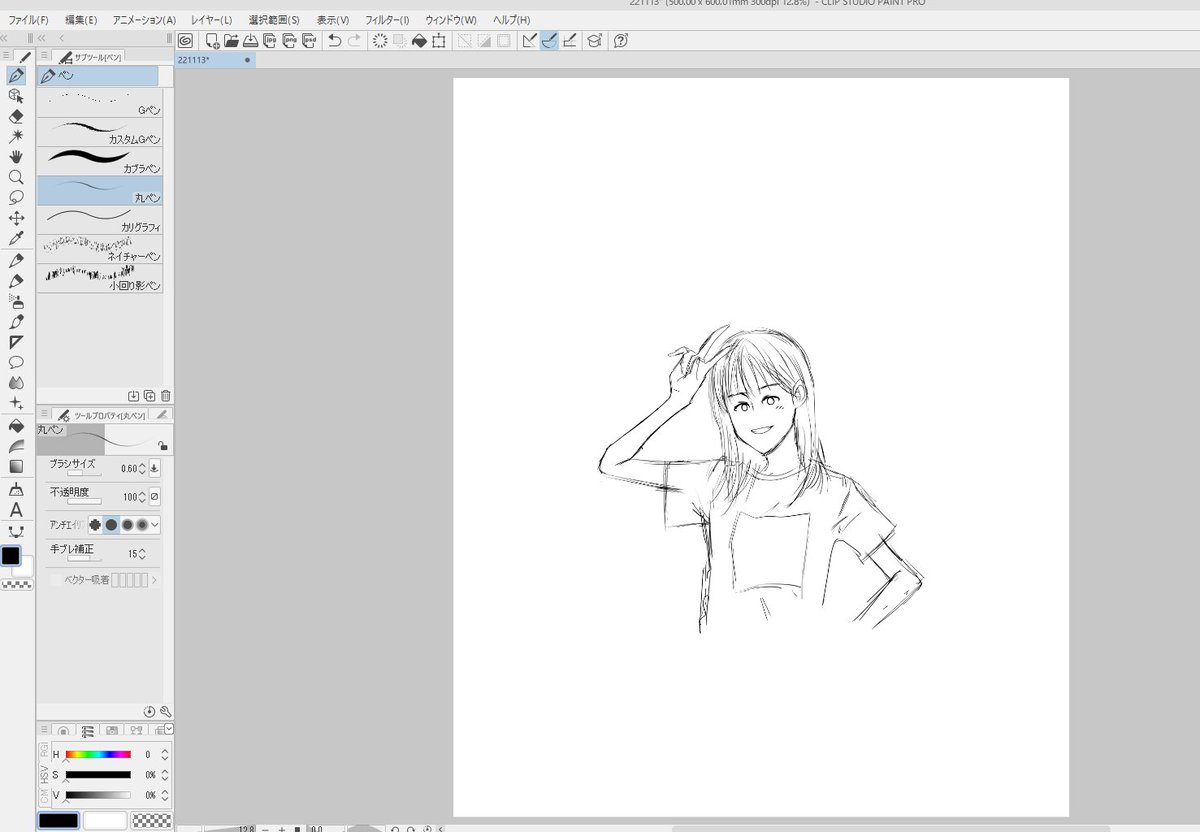Select the Text tool

tap(16, 510)
